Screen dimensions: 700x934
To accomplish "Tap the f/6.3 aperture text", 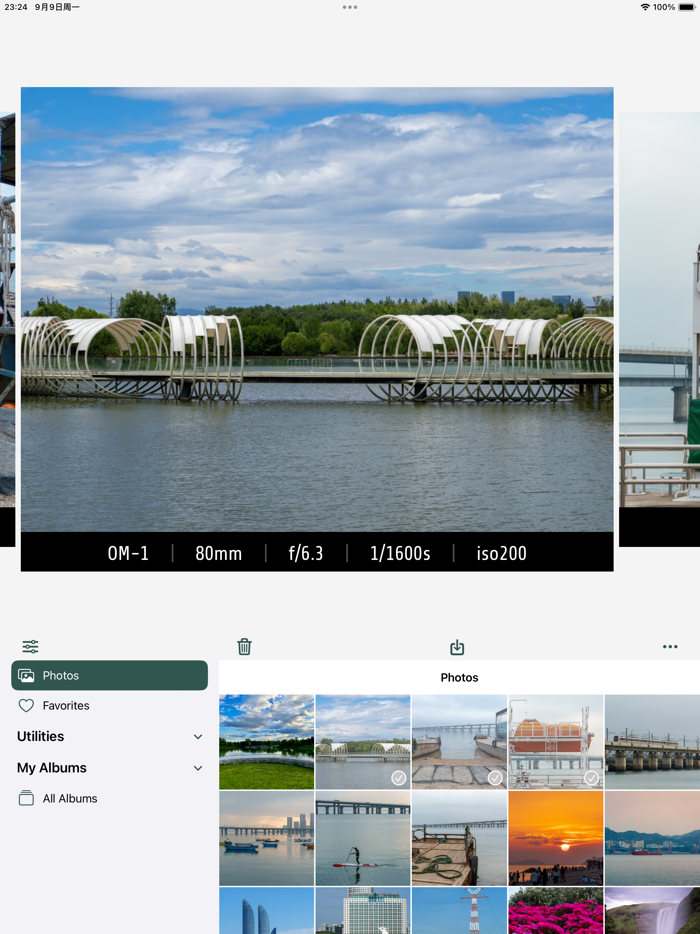I will point(306,553).
